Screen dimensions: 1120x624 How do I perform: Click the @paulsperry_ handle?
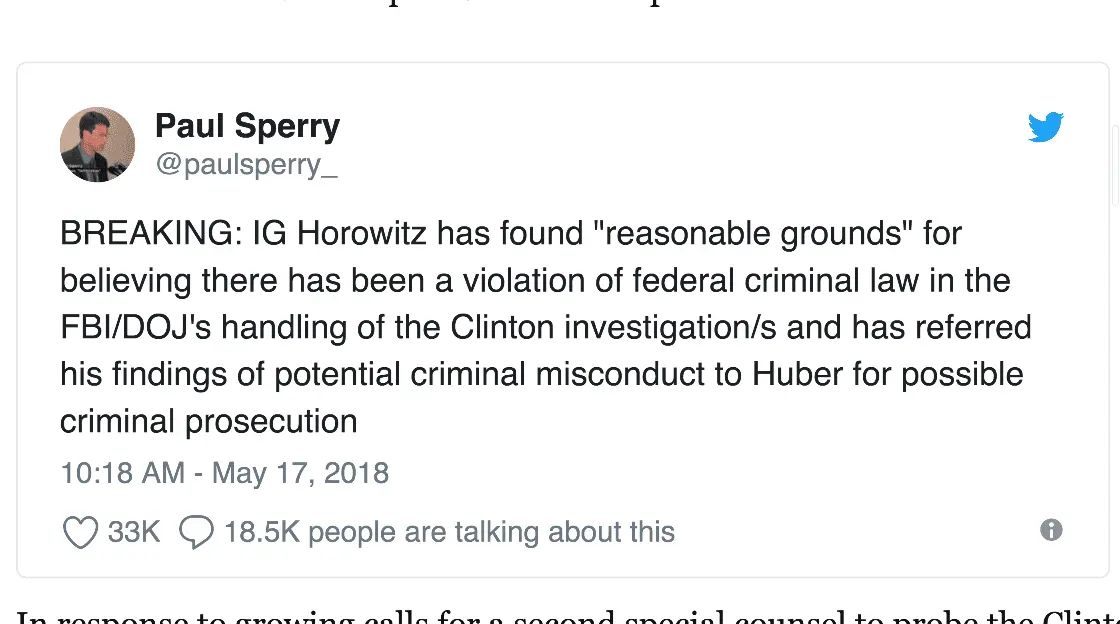(x=246, y=163)
